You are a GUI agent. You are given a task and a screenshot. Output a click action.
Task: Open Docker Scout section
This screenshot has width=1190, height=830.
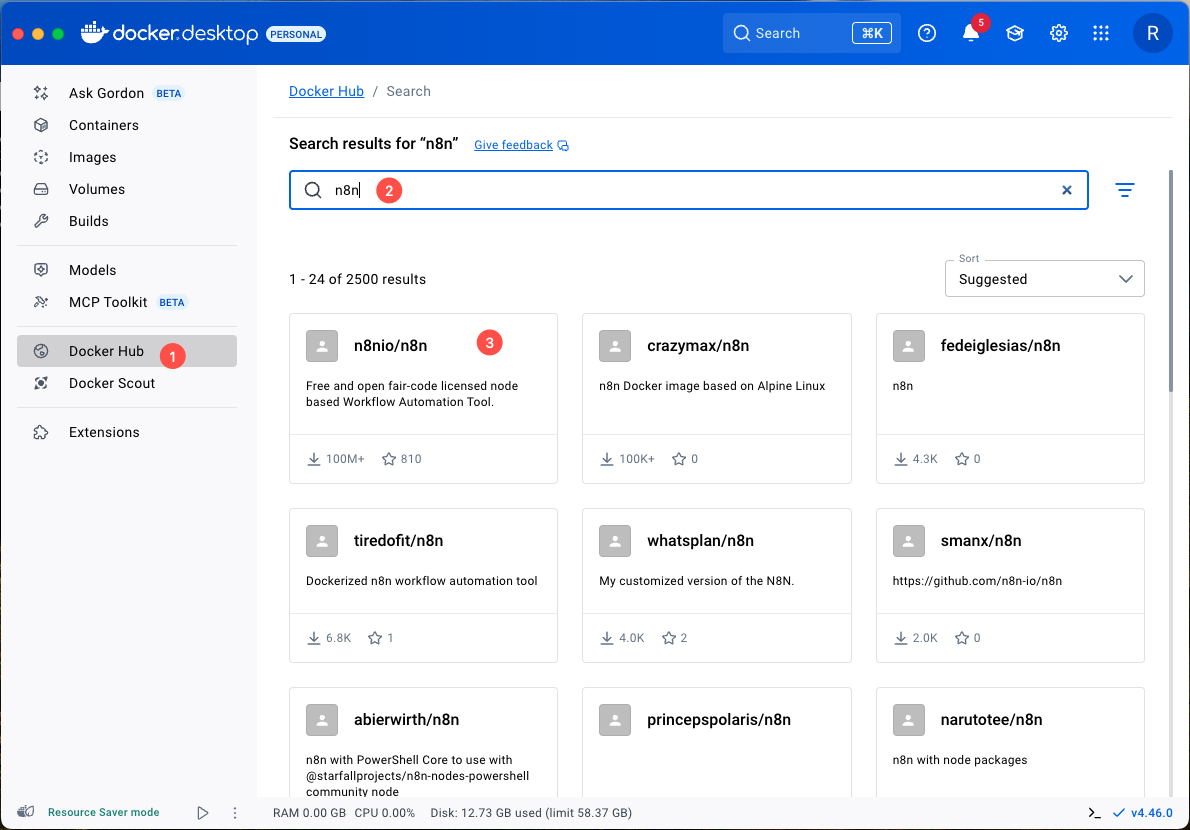click(127, 383)
